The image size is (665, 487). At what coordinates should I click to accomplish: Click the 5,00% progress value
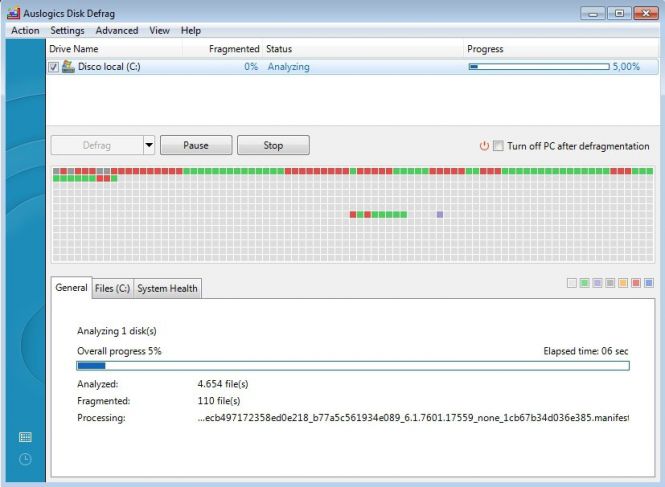[626, 67]
